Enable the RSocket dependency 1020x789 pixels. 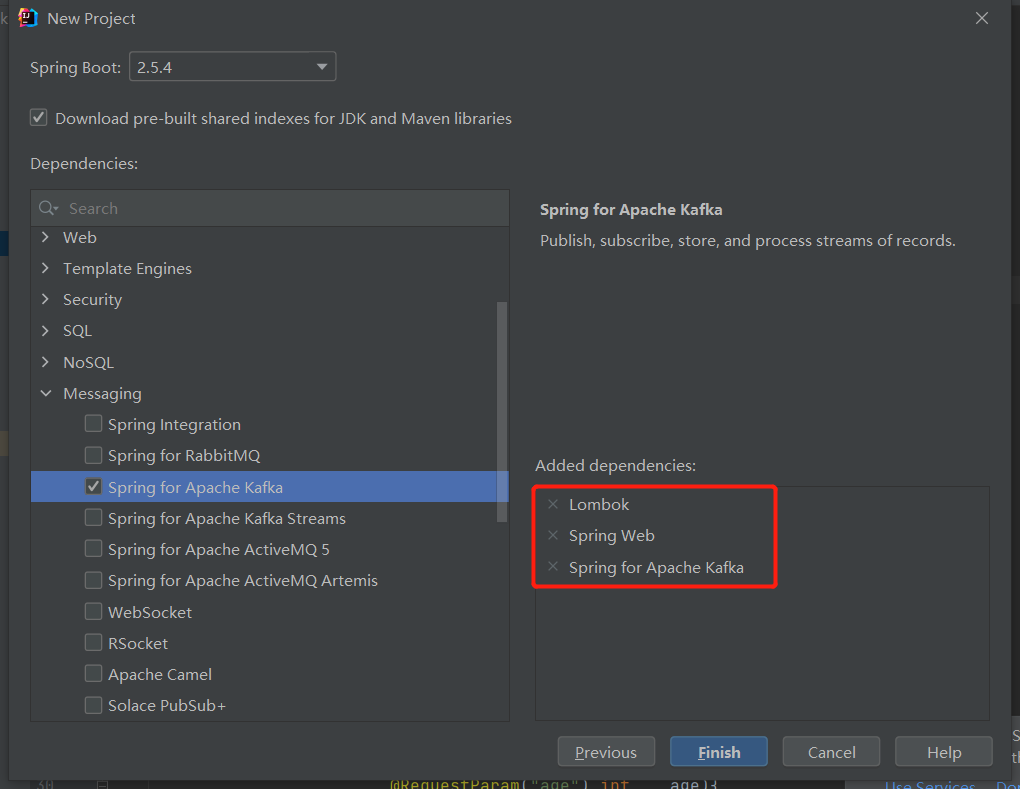[x=94, y=643]
